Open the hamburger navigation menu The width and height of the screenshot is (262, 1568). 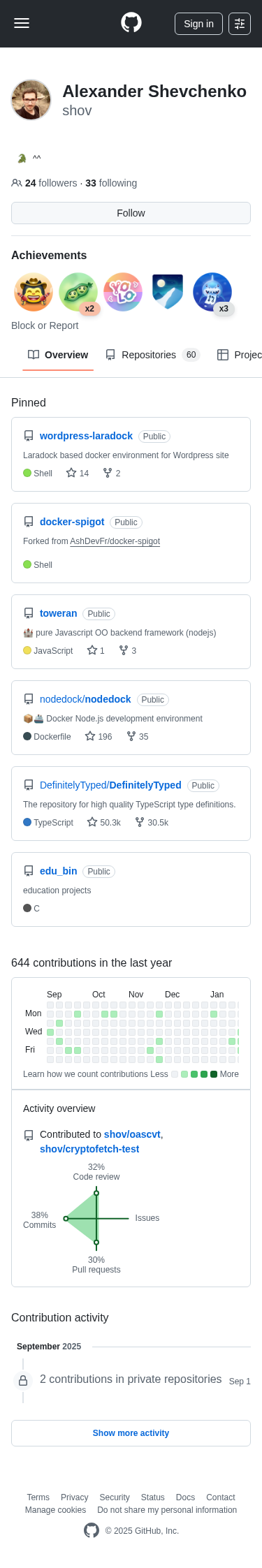pos(22,23)
